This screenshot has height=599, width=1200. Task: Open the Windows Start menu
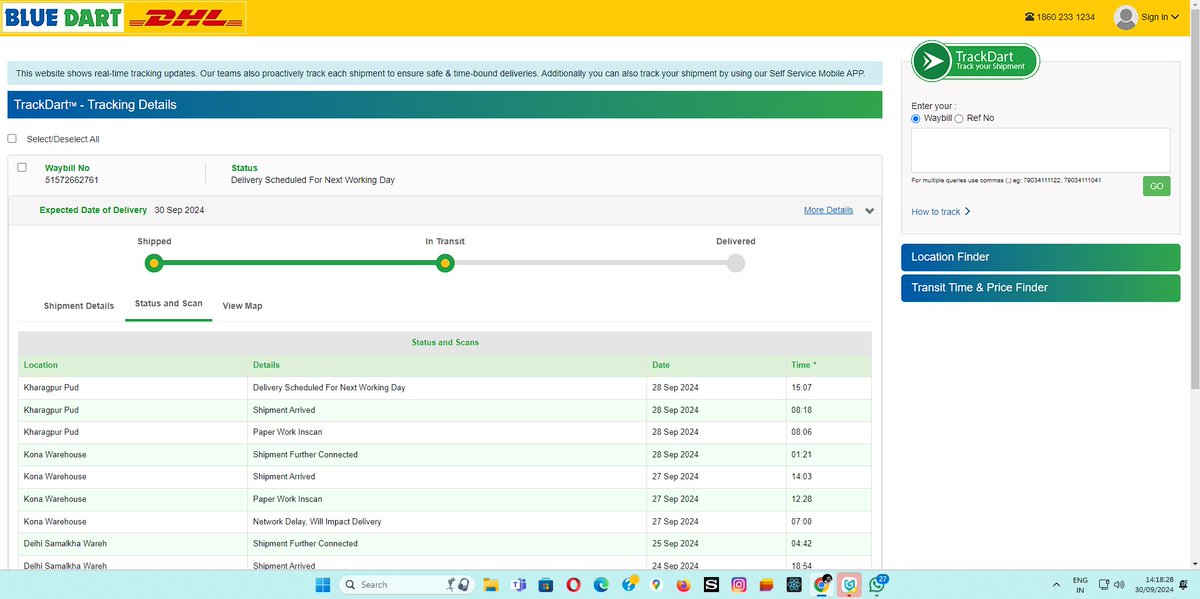click(322, 584)
